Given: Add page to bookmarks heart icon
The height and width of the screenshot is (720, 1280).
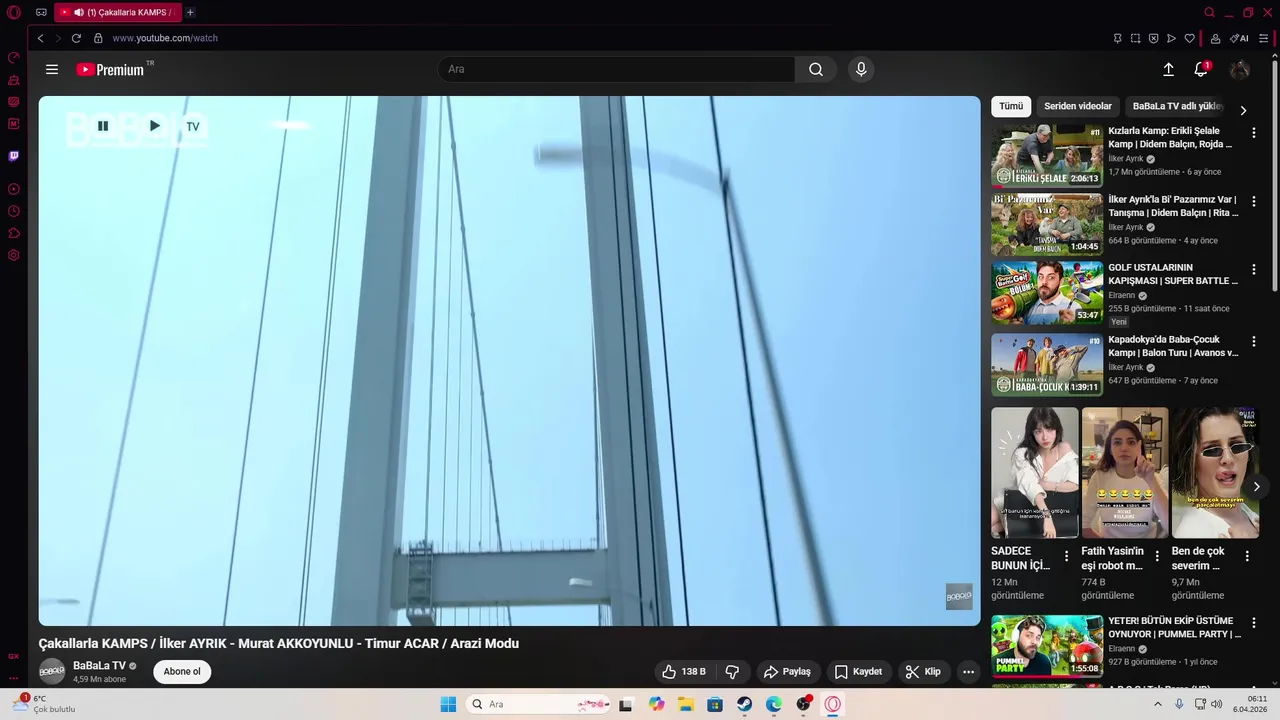Looking at the screenshot, I should (1189, 38).
